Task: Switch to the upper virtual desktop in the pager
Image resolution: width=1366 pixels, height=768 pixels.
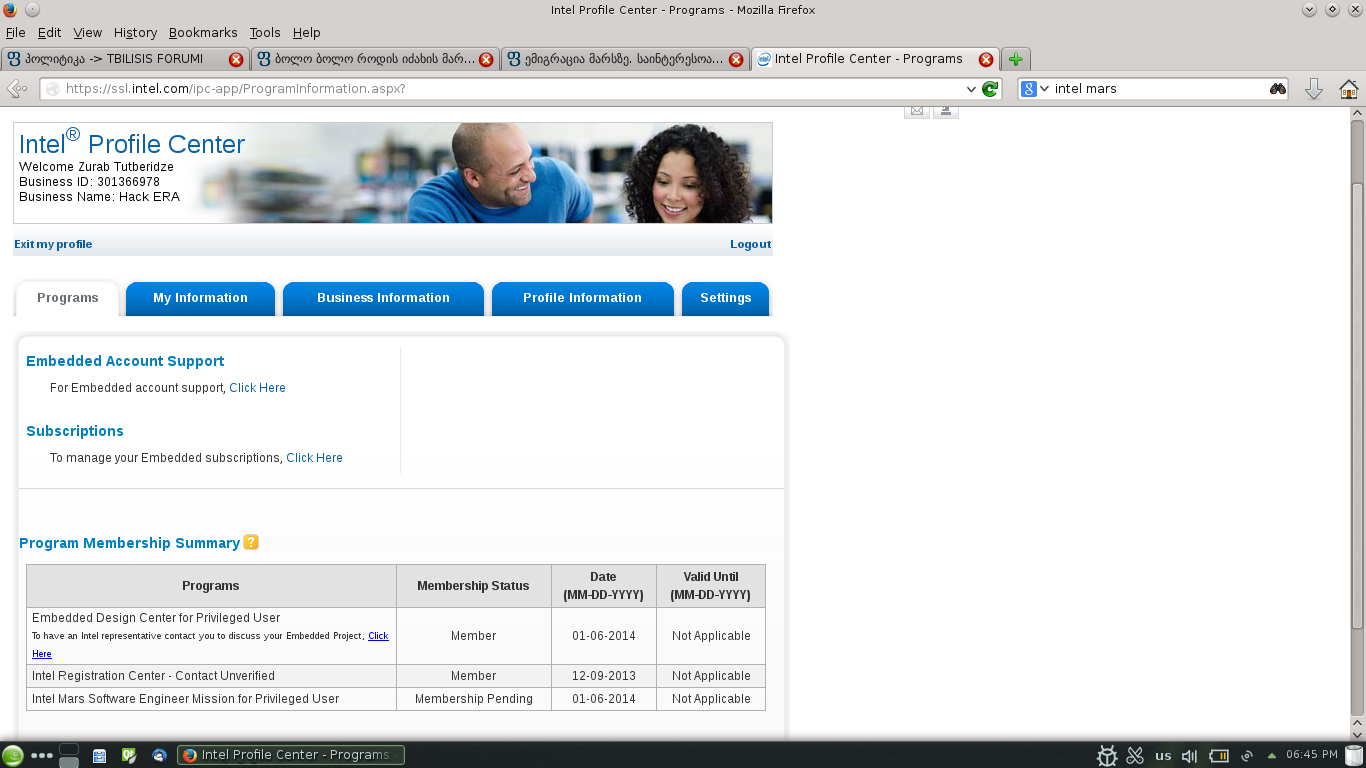Action: tap(69, 749)
